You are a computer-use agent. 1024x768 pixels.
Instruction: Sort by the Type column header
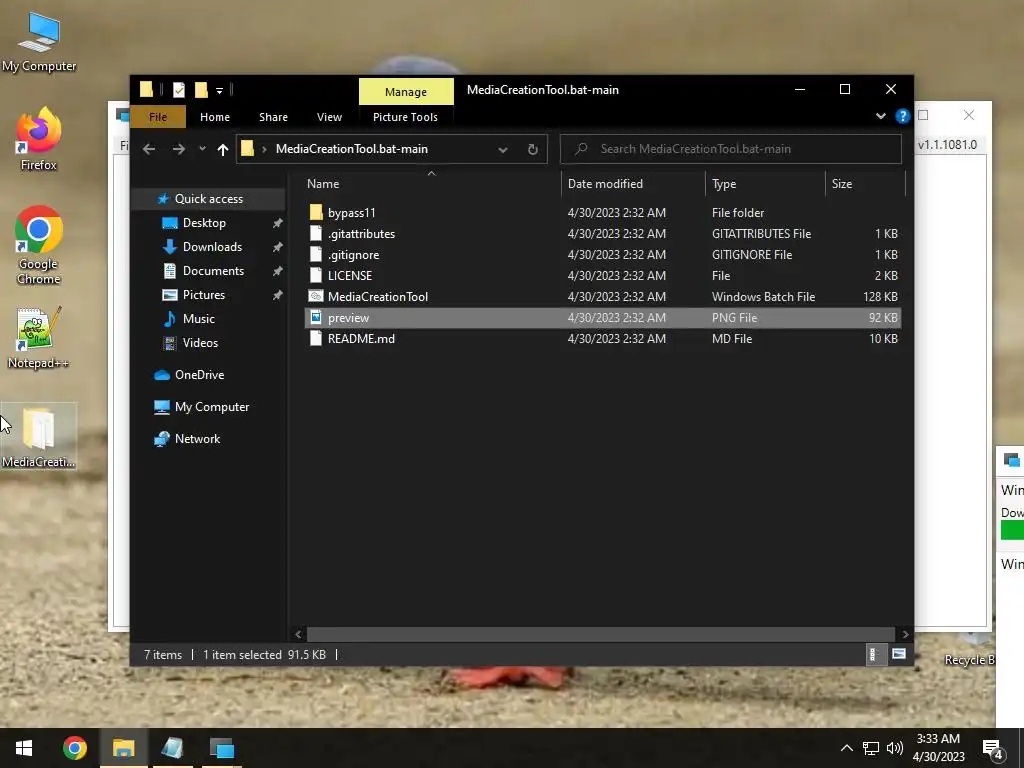(765, 184)
